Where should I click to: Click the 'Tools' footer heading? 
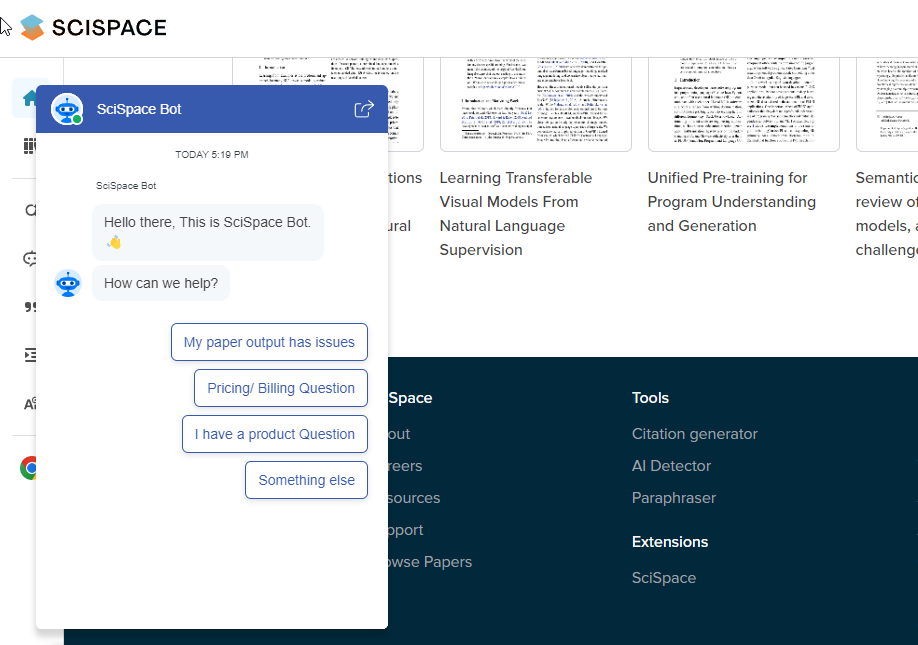pos(650,398)
